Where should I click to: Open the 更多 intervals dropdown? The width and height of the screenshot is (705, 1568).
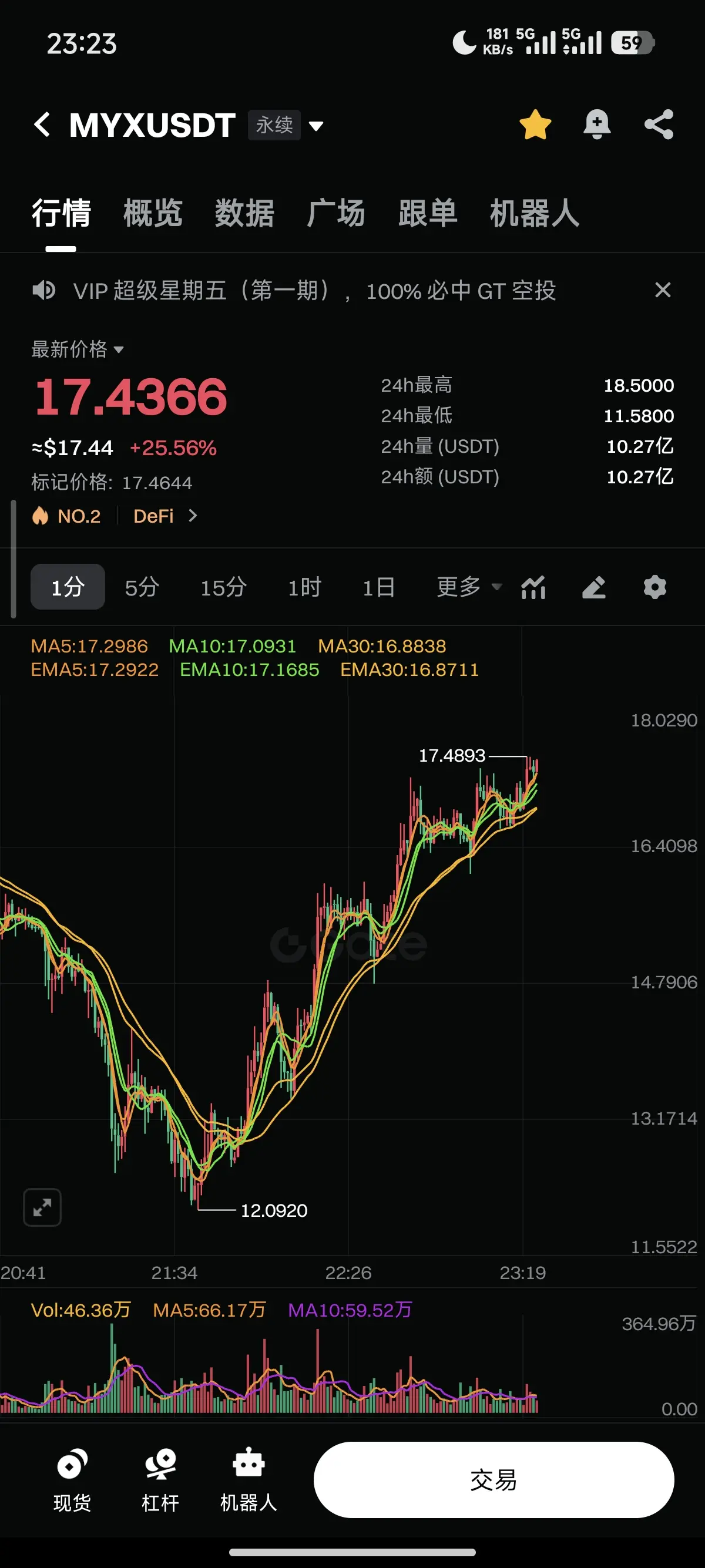point(469,587)
